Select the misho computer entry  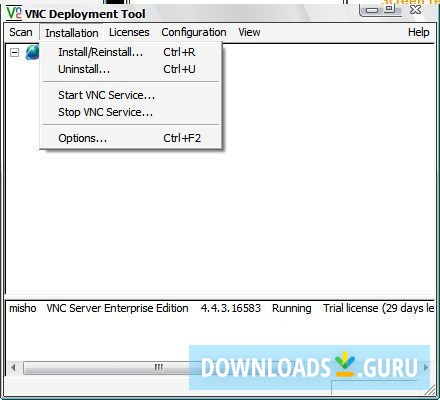pos(23,308)
